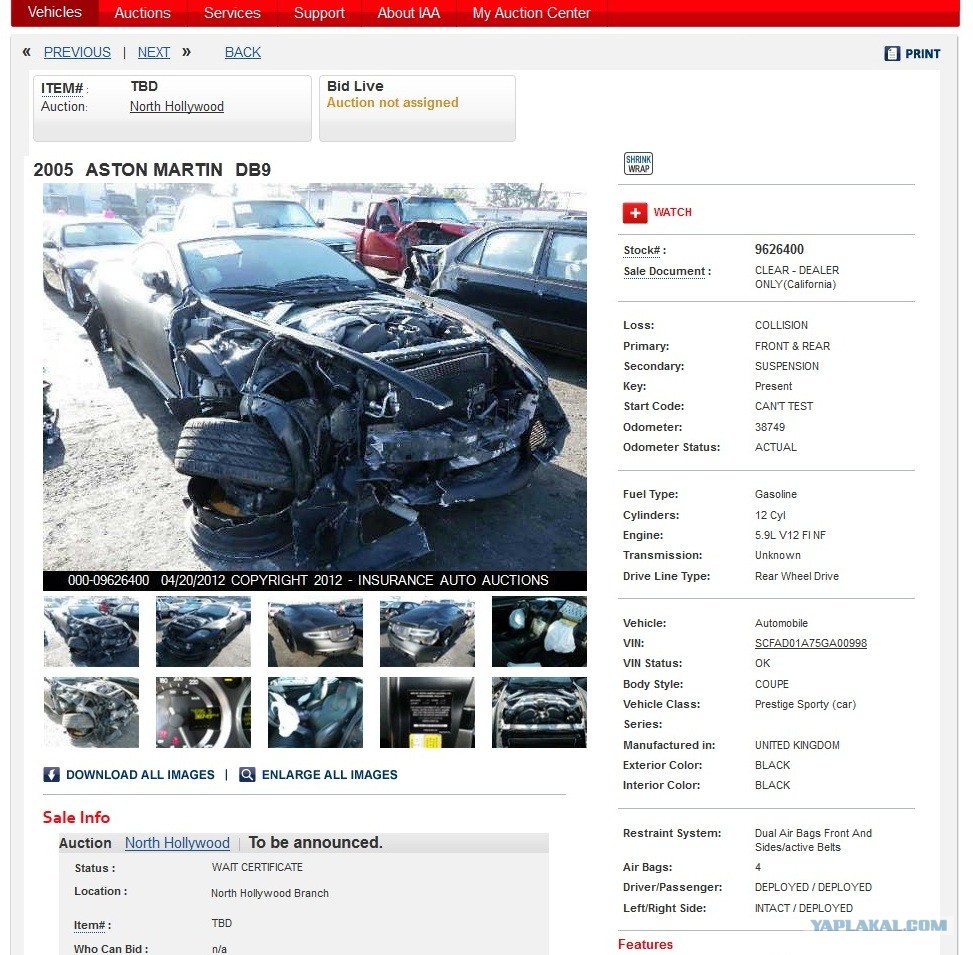Click the Features heading
This screenshot has height=955, width=973.
(645, 944)
